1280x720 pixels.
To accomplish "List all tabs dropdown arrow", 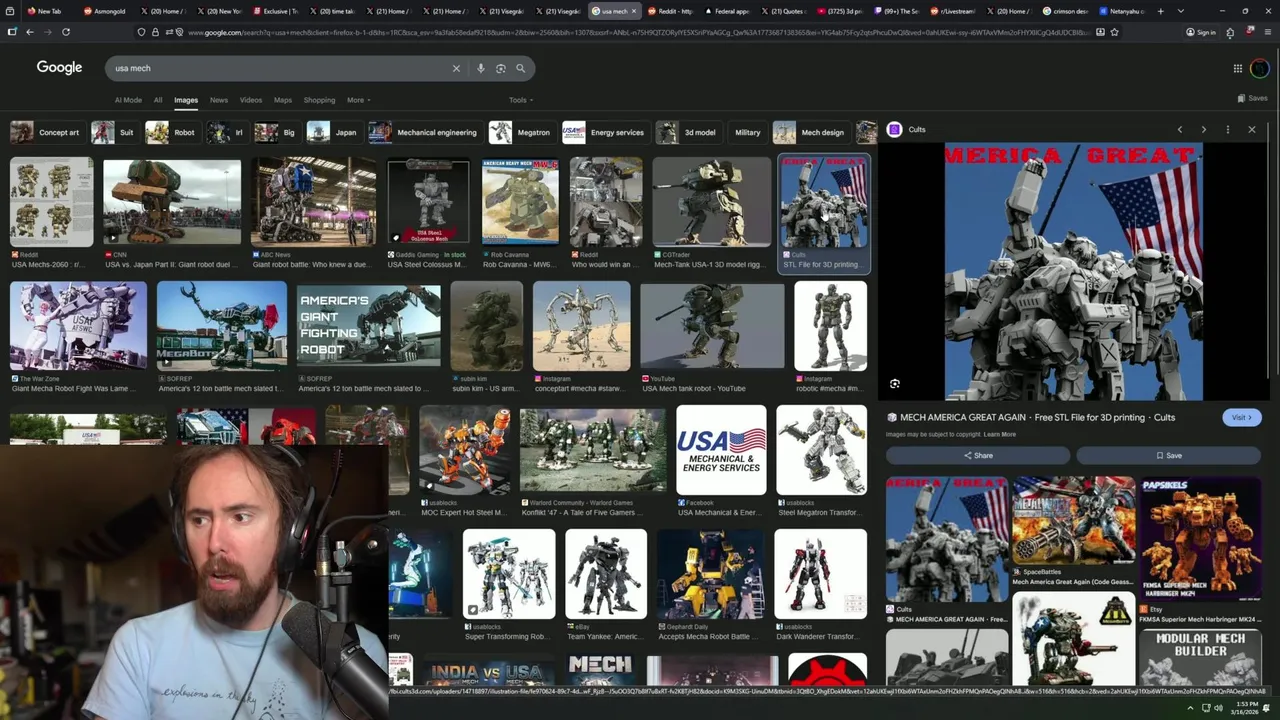I will click(x=1180, y=11).
